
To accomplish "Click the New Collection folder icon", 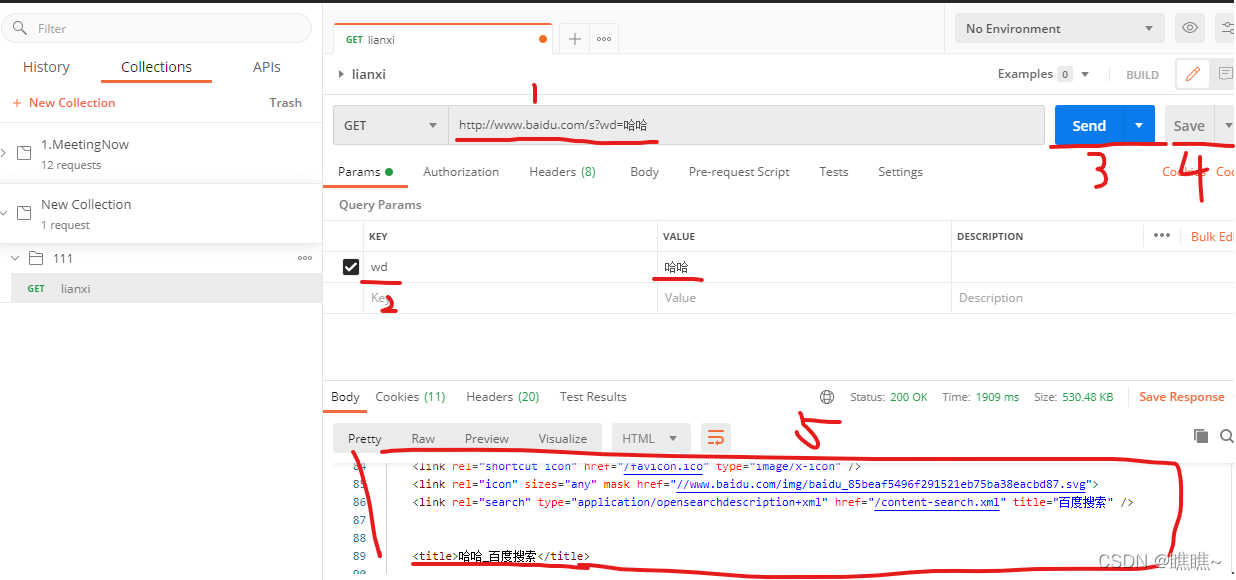I will 24,213.
